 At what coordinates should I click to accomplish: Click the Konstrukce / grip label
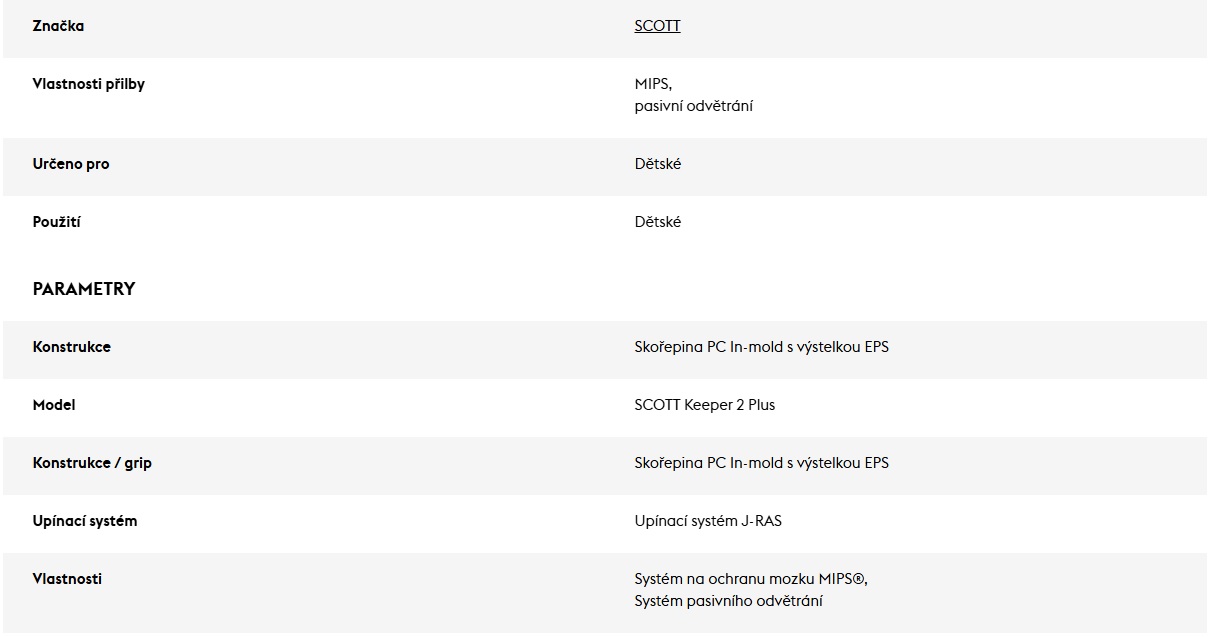click(92, 463)
